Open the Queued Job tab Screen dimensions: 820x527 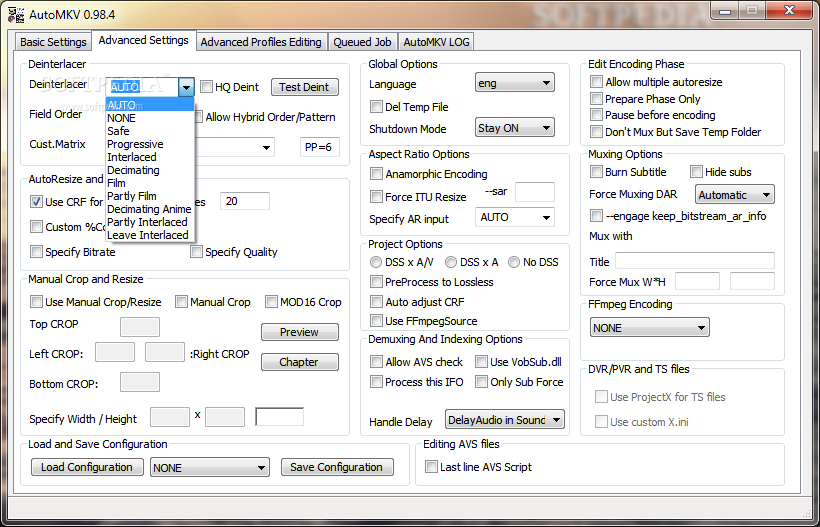pos(362,42)
